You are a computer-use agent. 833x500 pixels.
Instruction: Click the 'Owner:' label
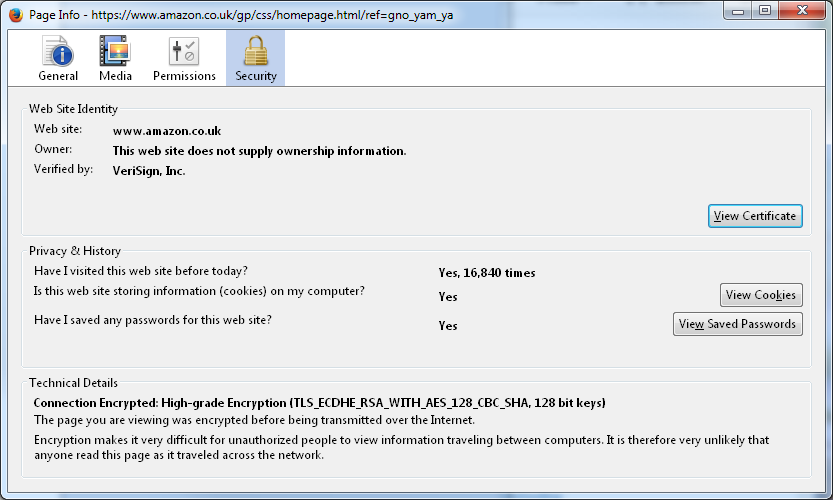tap(53, 149)
